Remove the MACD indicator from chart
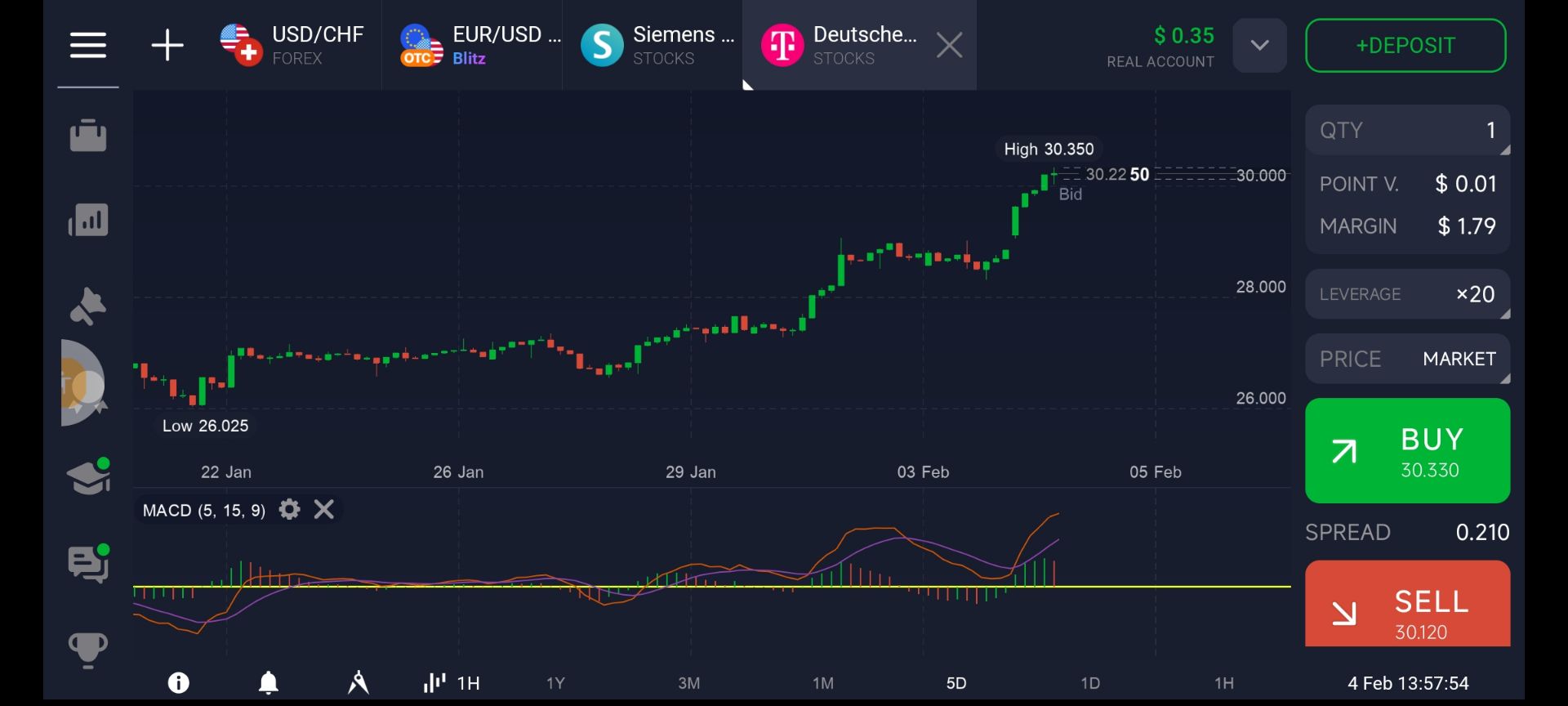This screenshot has width=1568, height=706. 324,510
